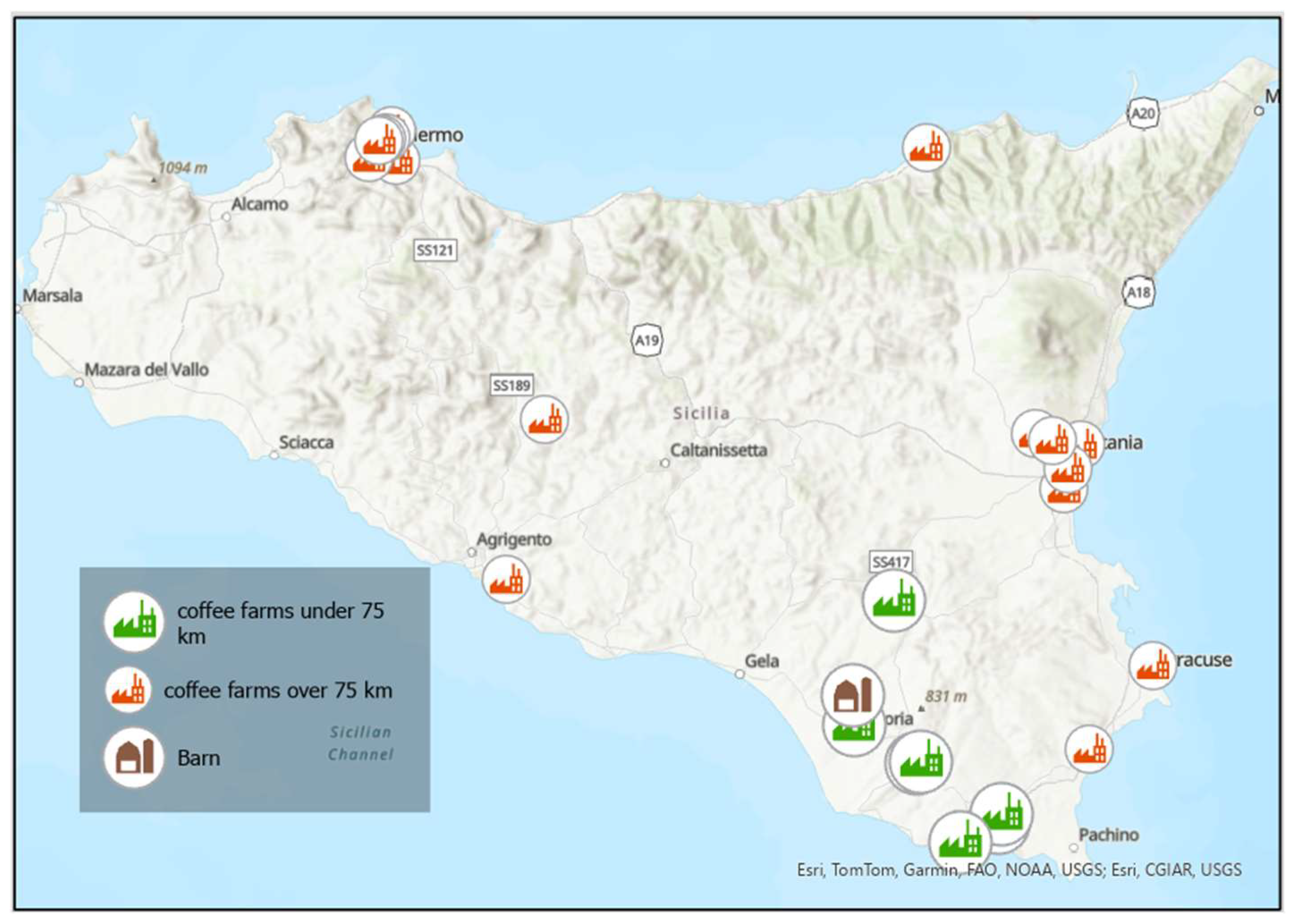1293x924 pixels.
Task: Click the 1094 m elevation label
Action: [x=183, y=168]
